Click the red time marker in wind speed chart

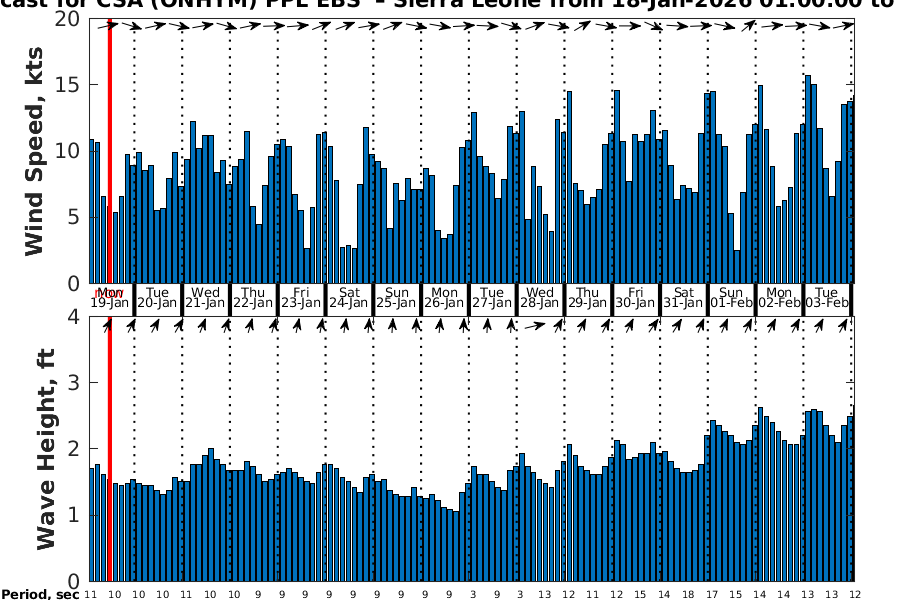click(109, 150)
